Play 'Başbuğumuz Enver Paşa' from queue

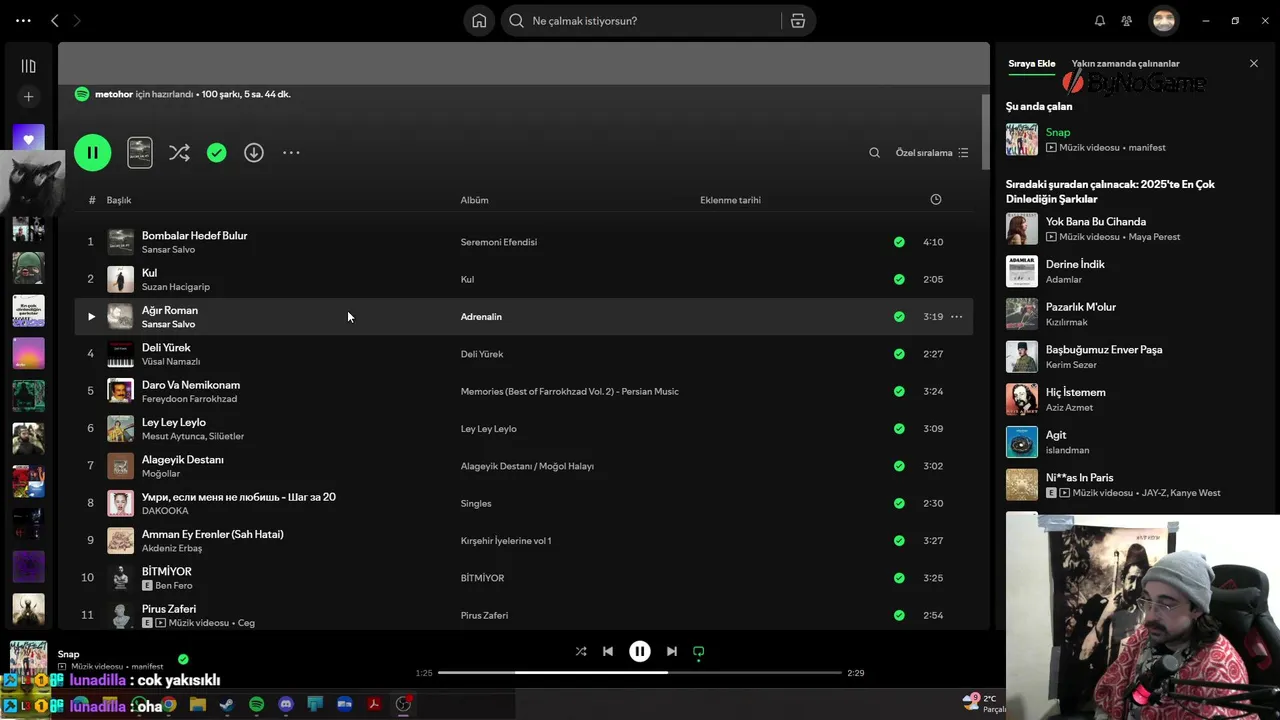tap(1128, 357)
